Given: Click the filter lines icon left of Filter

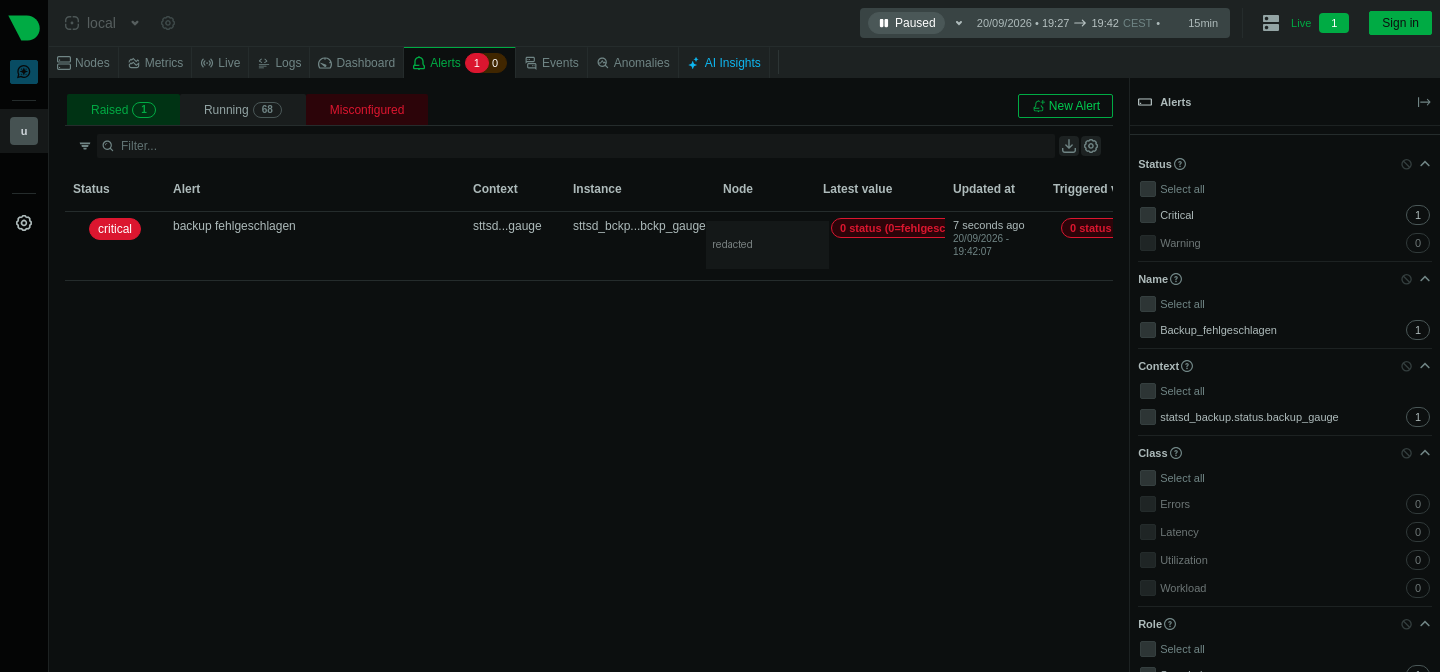Looking at the screenshot, I should click(85, 146).
